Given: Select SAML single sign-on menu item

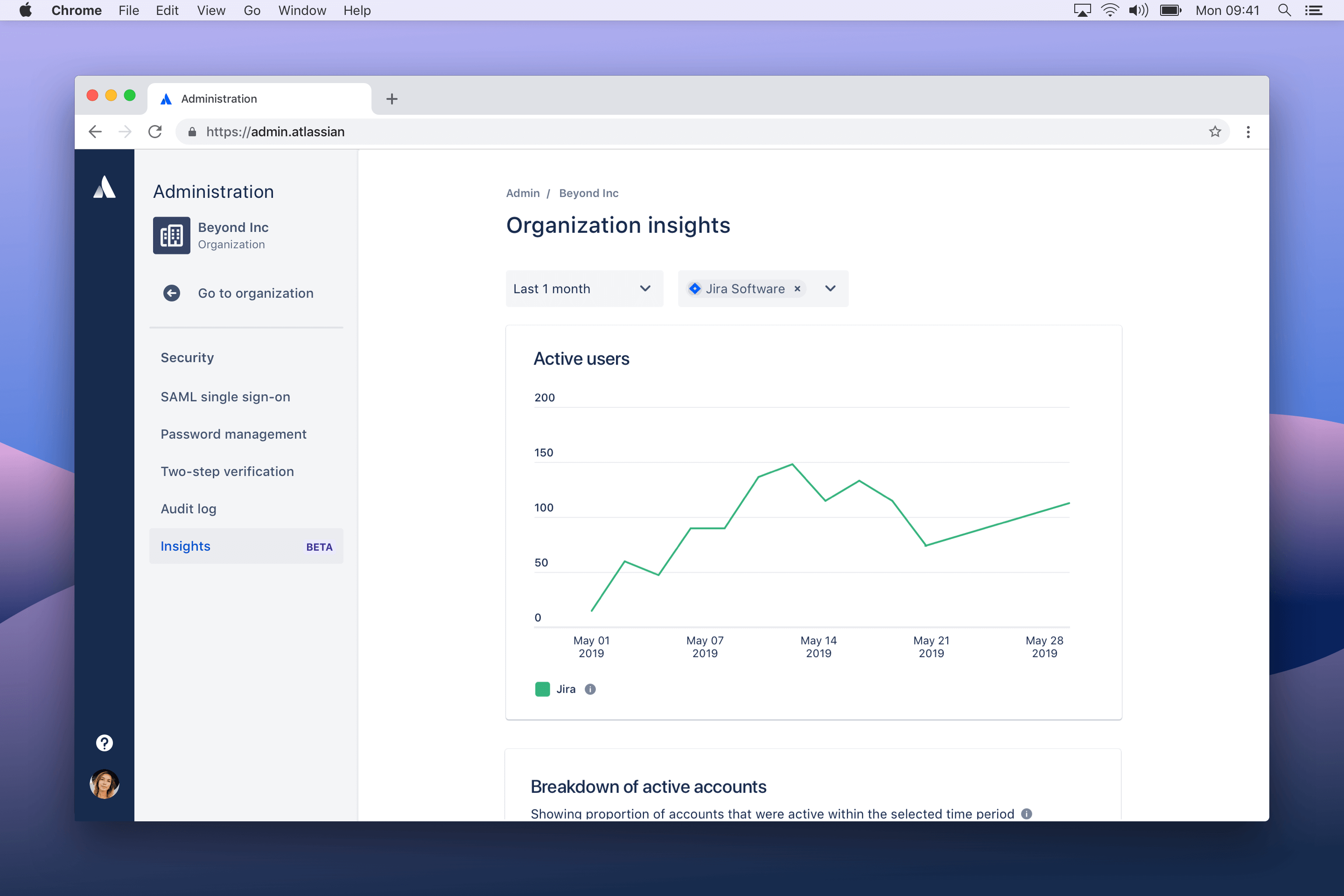Looking at the screenshot, I should click(x=224, y=396).
